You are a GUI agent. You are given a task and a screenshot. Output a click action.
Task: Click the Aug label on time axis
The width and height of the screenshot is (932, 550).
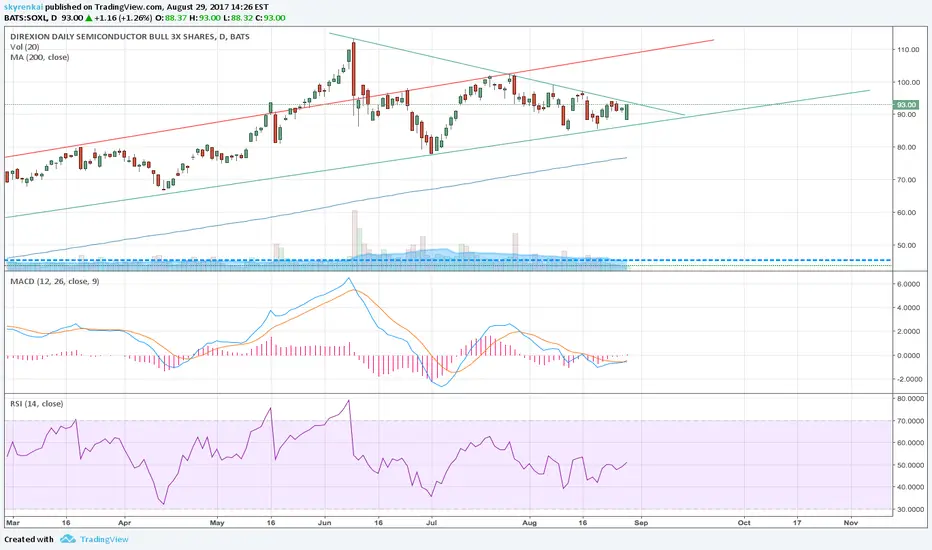[x=529, y=523]
